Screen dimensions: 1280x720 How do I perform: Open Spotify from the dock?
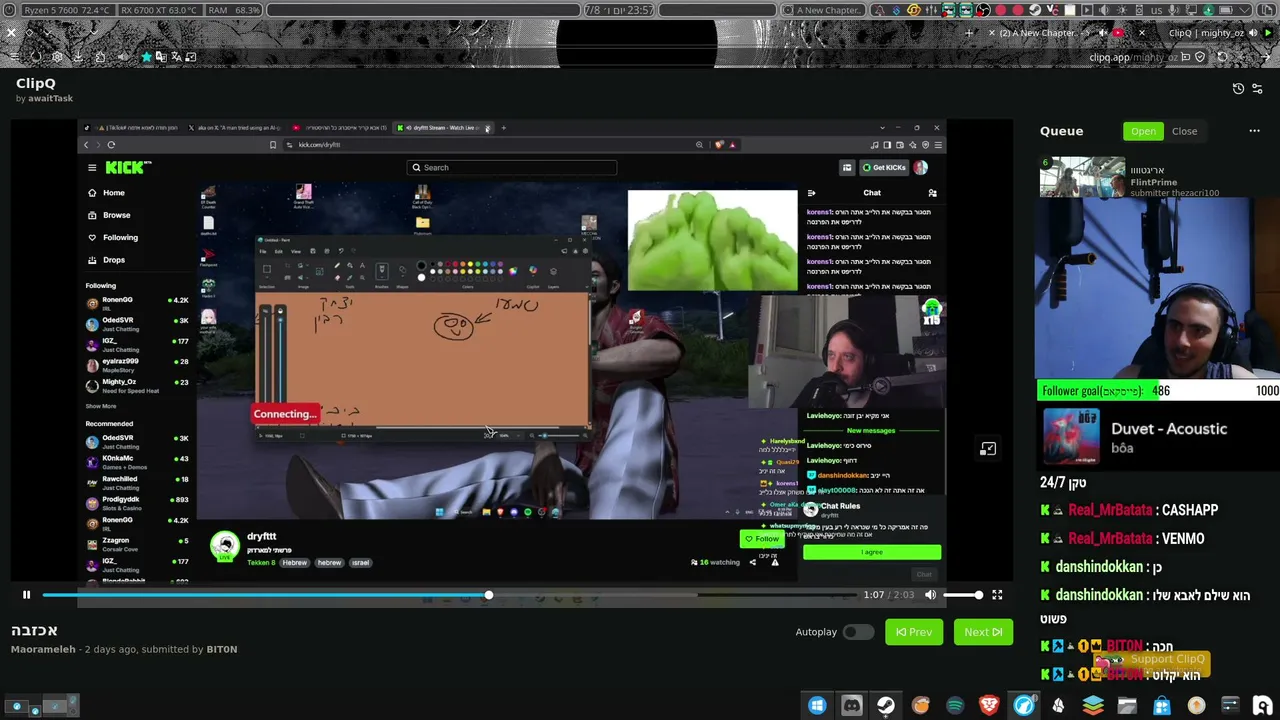955,706
